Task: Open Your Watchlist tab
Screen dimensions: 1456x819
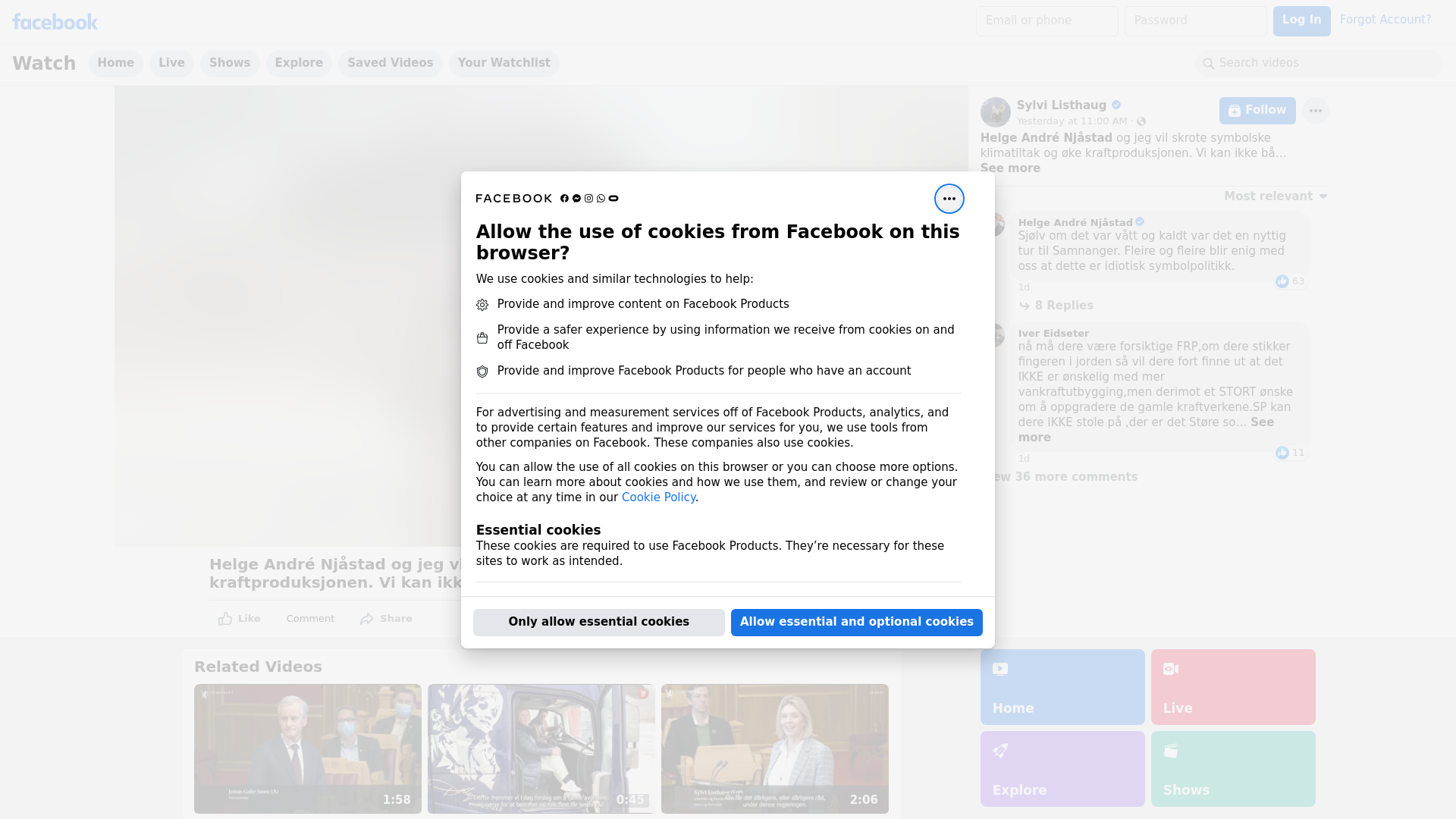Action: pos(504,63)
